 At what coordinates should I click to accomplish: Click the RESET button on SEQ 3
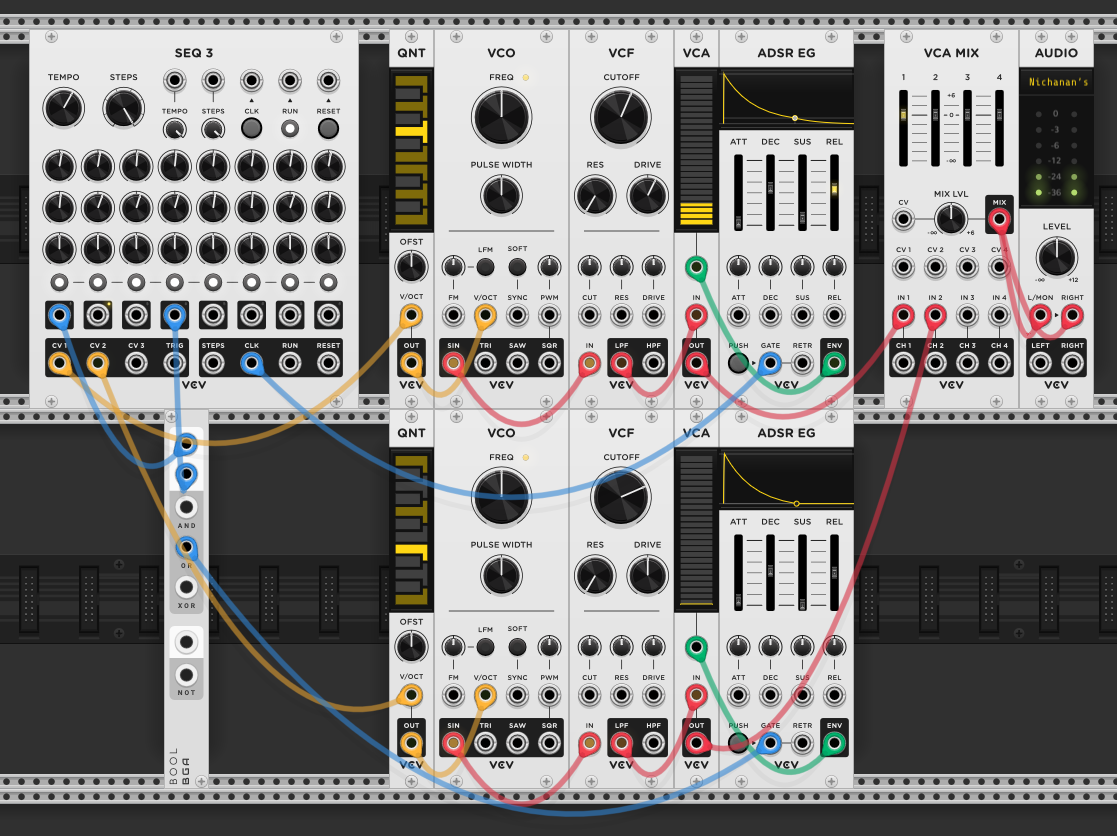(328, 128)
